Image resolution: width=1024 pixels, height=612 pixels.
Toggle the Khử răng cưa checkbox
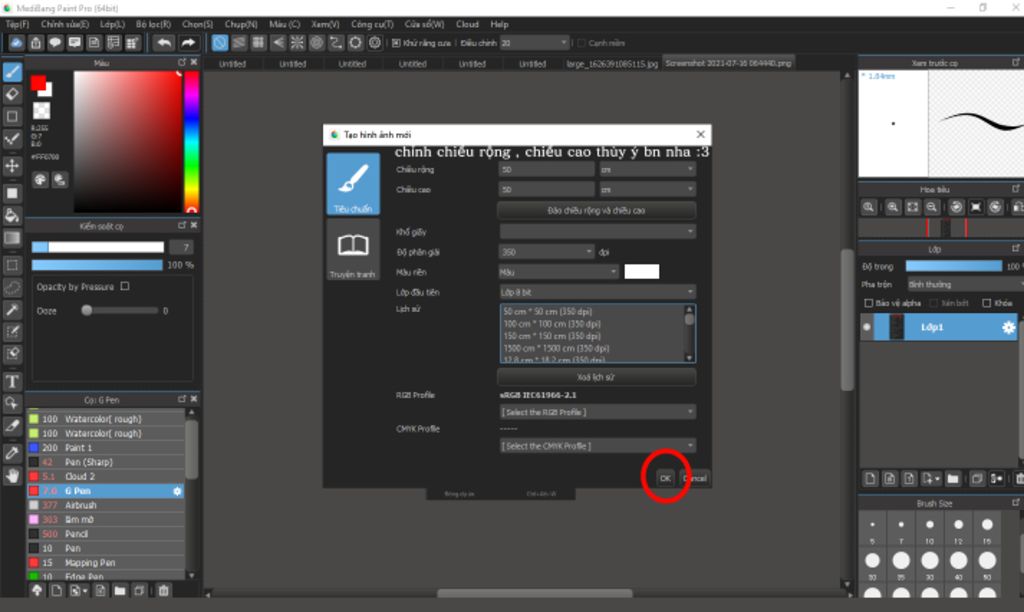coord(396,43)
